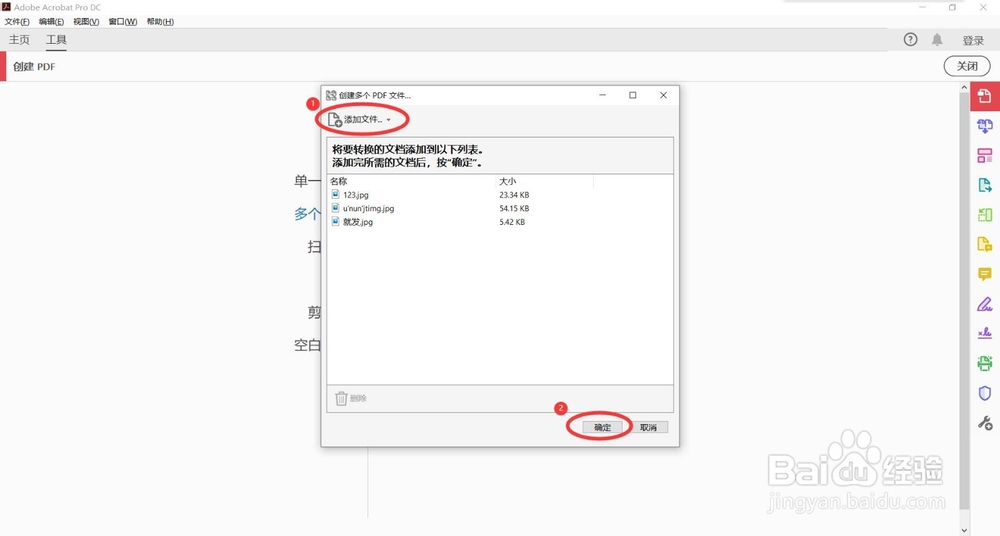Open the Create PDF tool in sidebar
This screenshot has height=536, width=1000.
point(985,96)
